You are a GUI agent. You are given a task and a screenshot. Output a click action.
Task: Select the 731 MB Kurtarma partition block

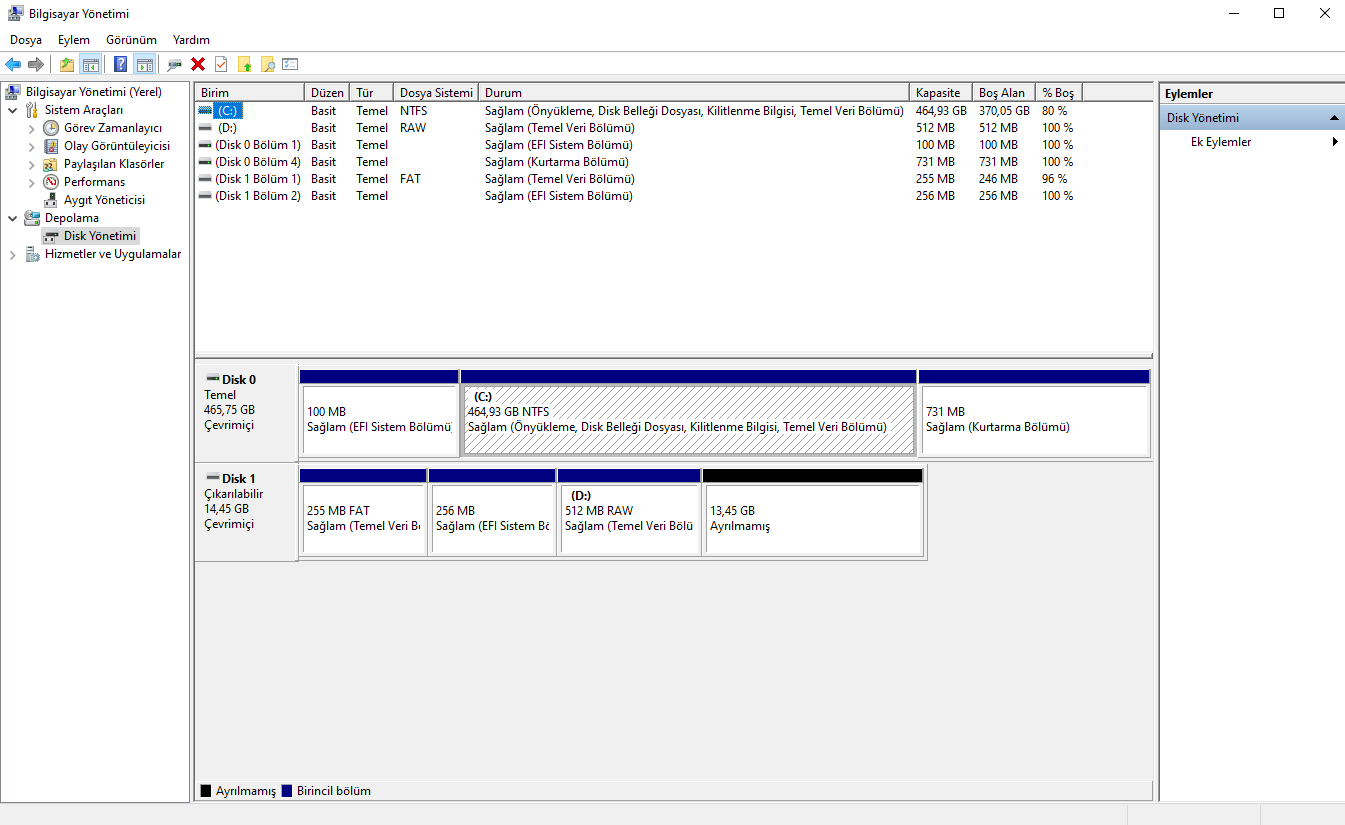[x=1034, y=412]
